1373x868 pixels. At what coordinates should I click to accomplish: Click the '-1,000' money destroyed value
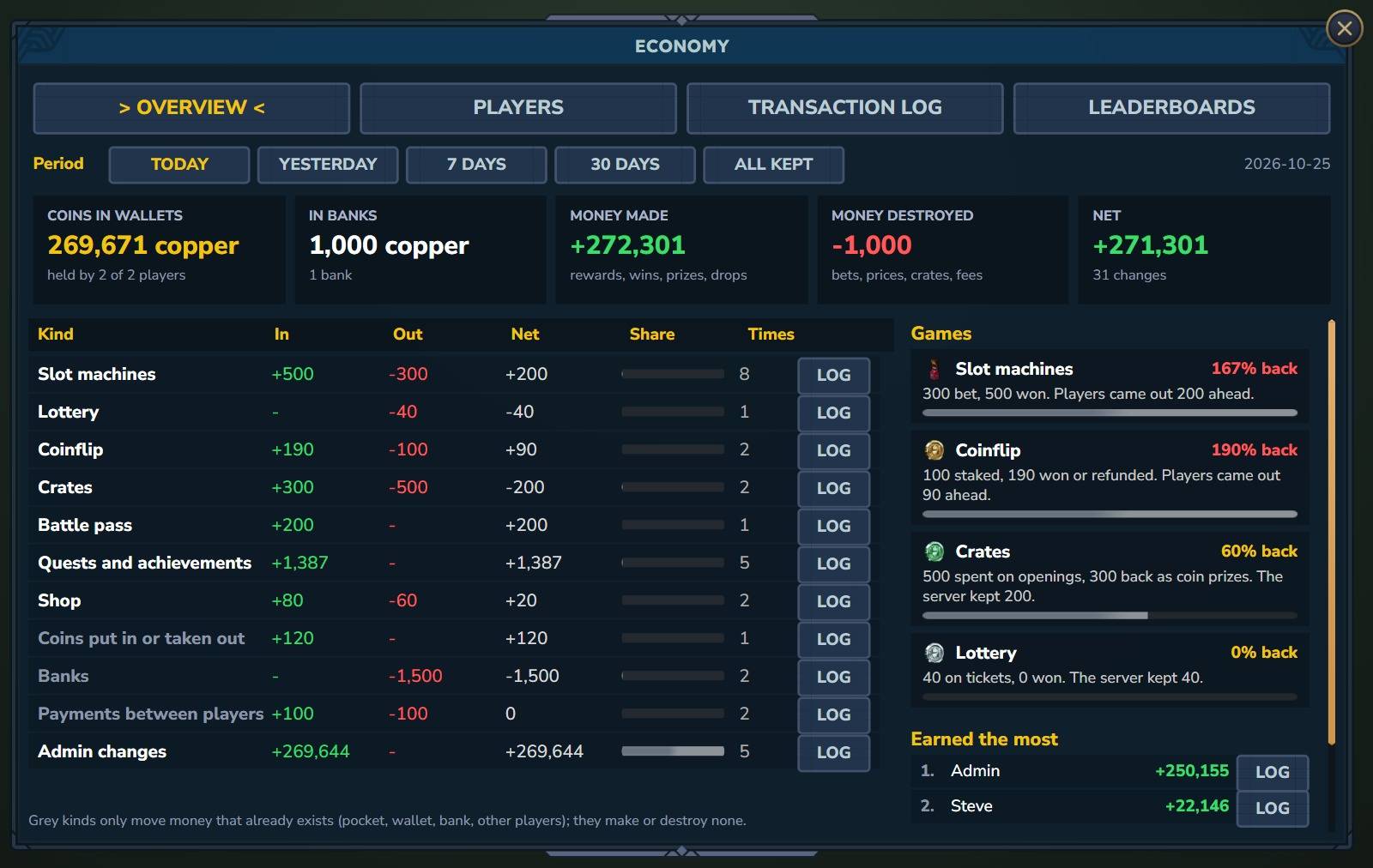(x=871, y=245)
